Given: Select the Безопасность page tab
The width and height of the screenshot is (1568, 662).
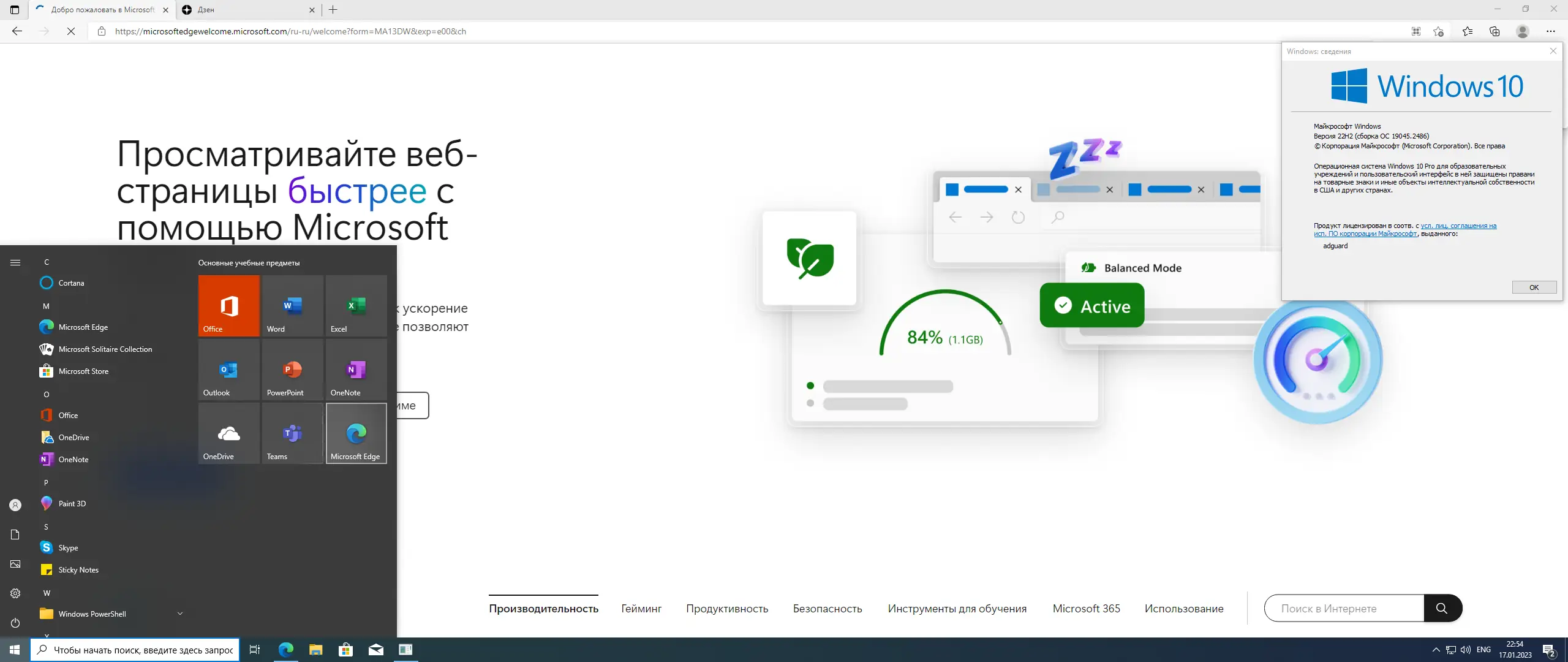Looking at the screenshot, I should [x=827, y=609].
